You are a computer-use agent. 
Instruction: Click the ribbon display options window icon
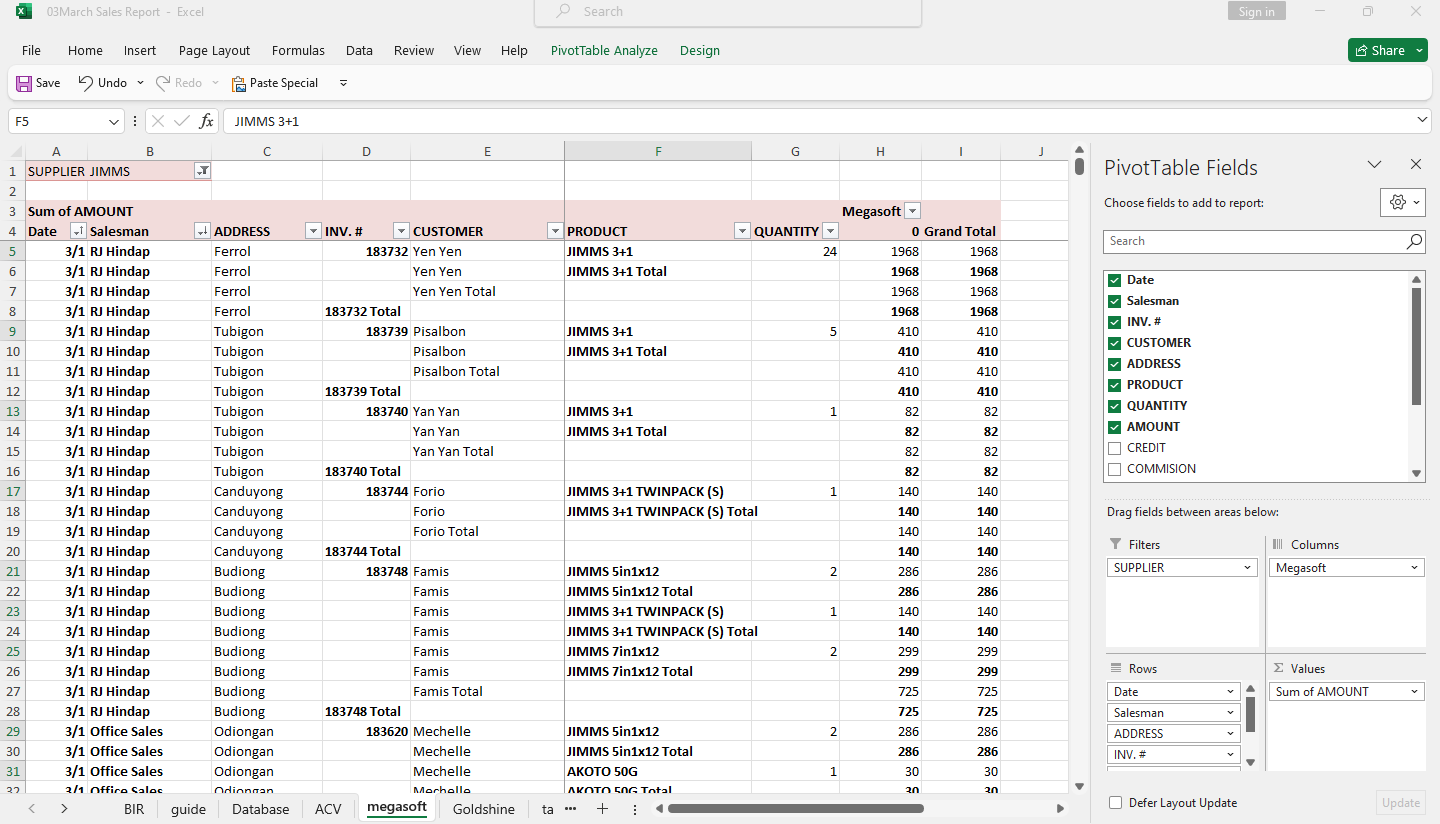(x=1367, y=12)
